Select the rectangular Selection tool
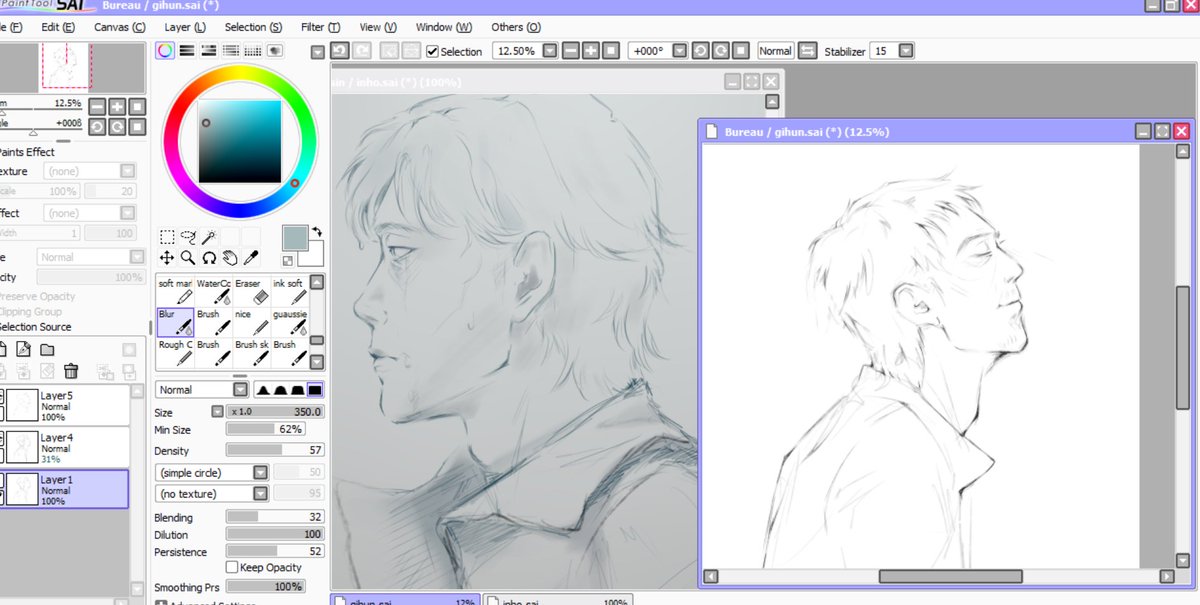Screen dimensions: 1200x605 167,237
